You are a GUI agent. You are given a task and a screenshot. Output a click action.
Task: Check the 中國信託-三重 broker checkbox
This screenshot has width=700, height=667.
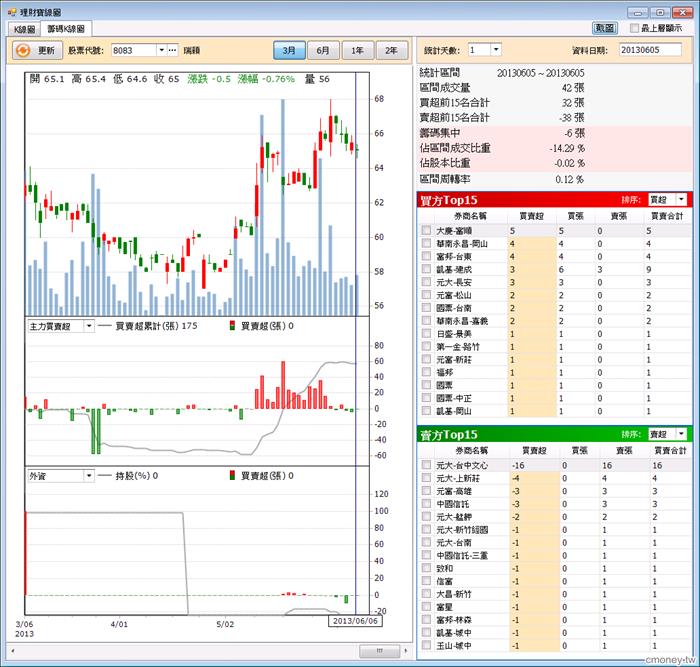coord(426,555)
